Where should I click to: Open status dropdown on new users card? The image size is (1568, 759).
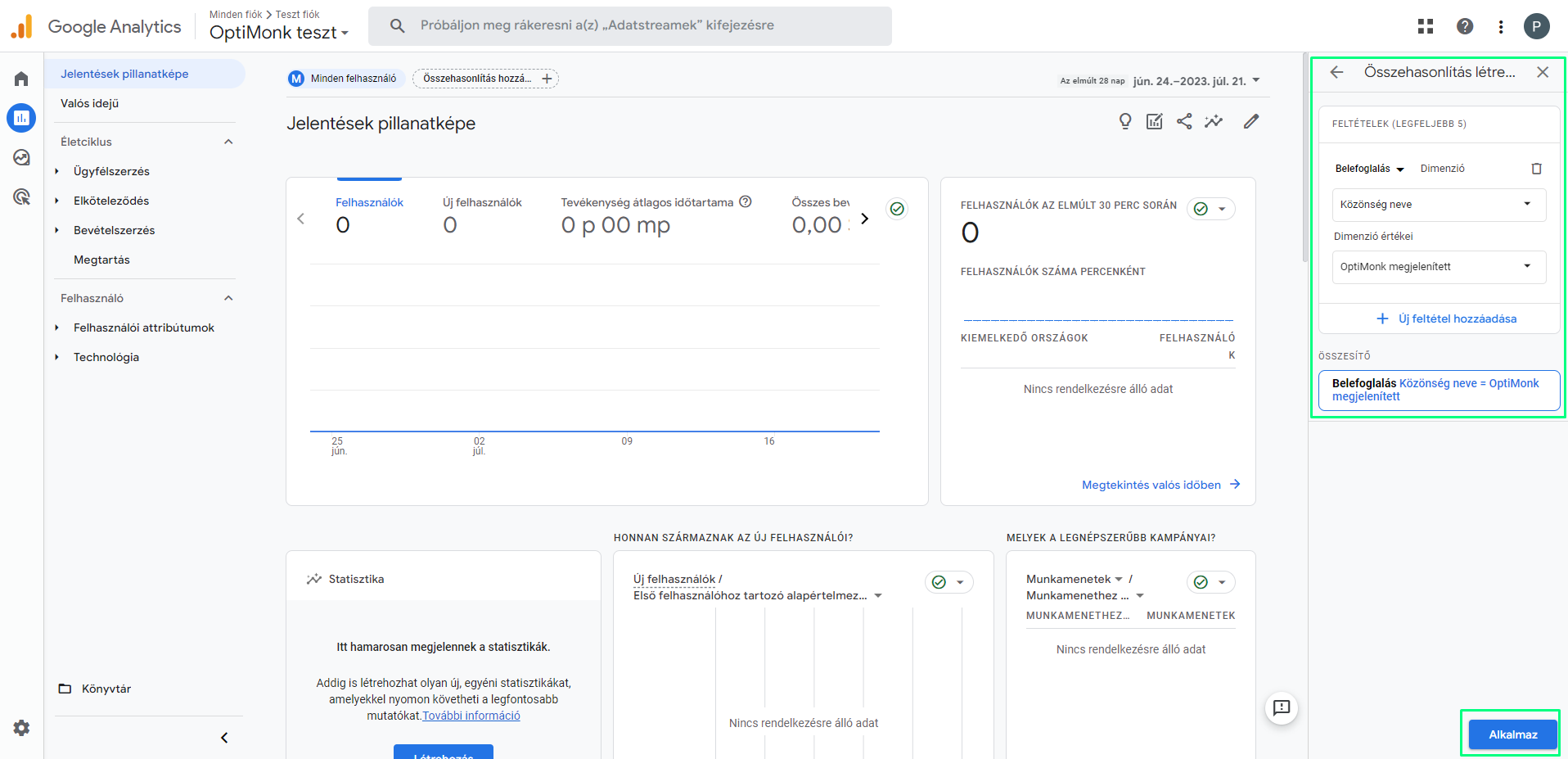[x=949, y=582]
